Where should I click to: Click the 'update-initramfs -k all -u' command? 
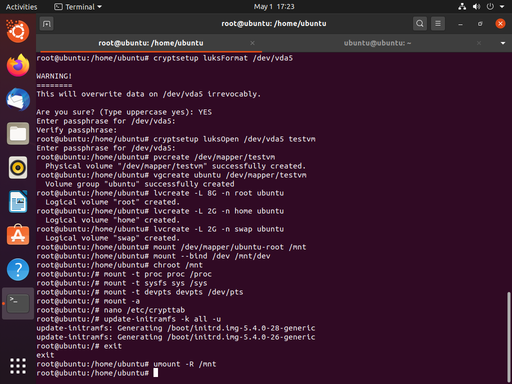[162, 319]
